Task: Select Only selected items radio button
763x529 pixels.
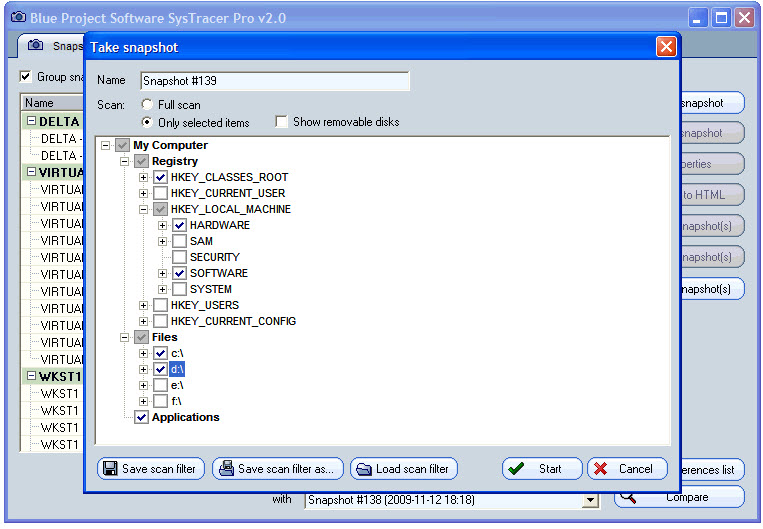Action: tap(146, 122)
